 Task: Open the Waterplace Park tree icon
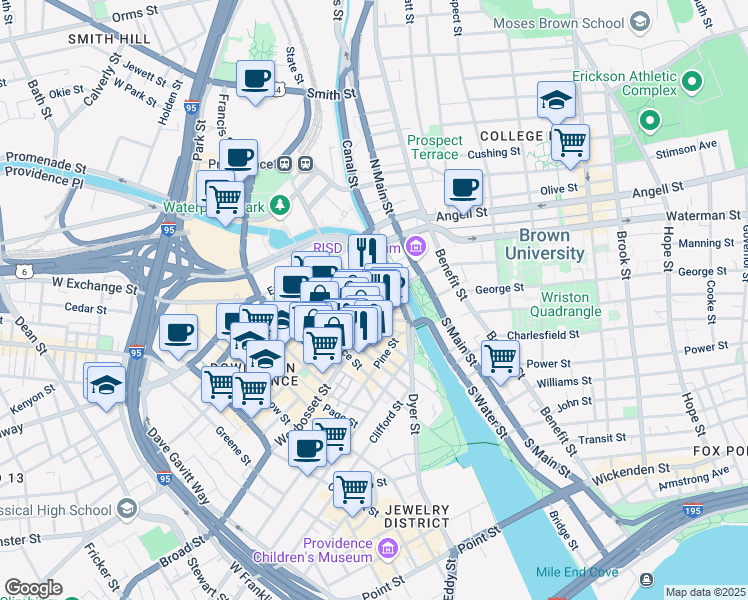pyautogui.click(x=280, y=206)
